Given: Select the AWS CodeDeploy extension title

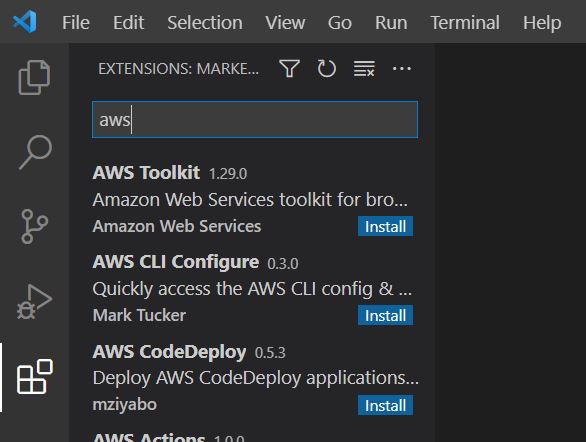Looking at the screenshot, I should [169, 352].
